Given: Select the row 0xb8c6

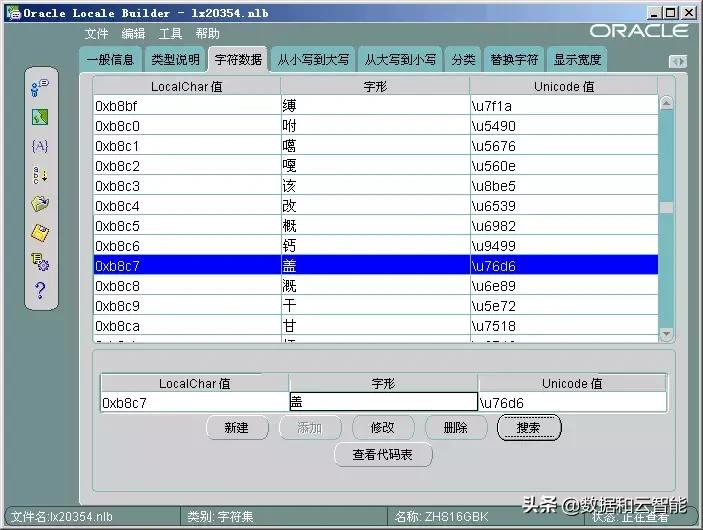Looking at the screenshot, I should (376, 246).
